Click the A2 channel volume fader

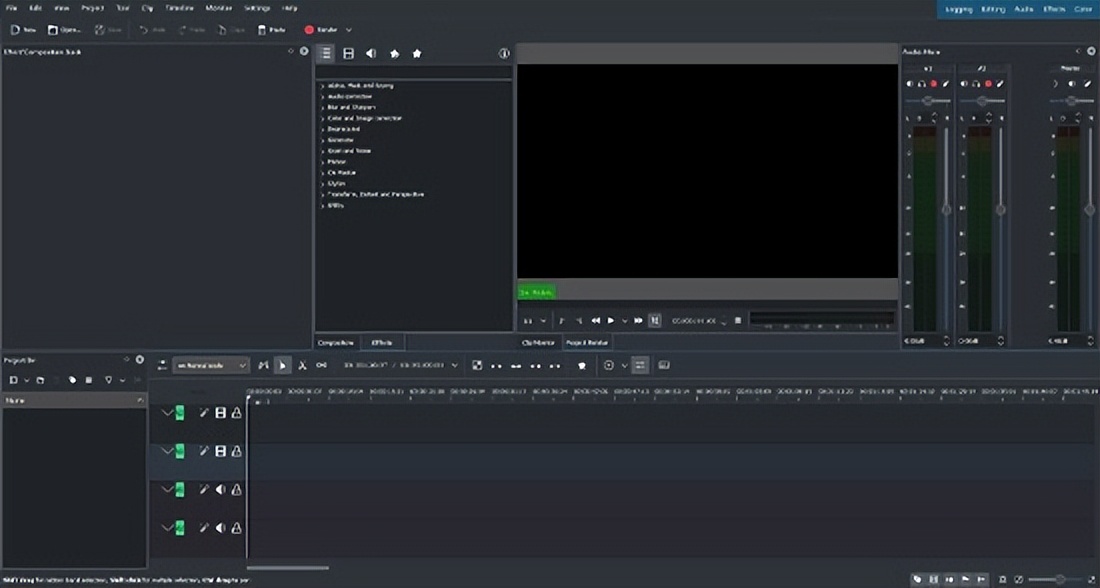[1000, 210]
